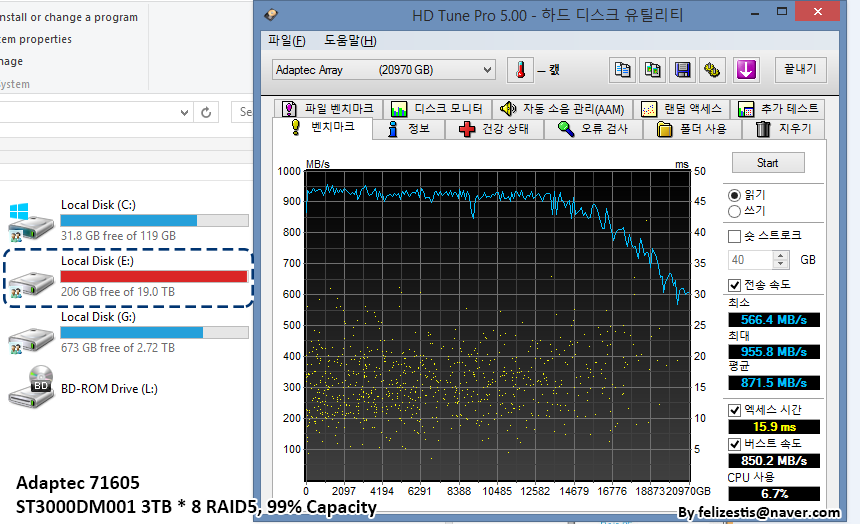Image resolution: width=860 pixels, height=524 pixels.
Task: Save screenshot floppy disk icon
Action: point(682,70)
